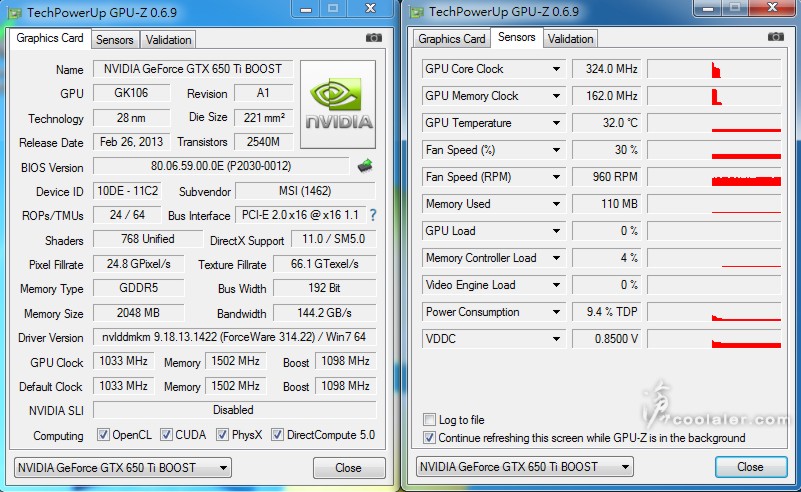Click the Name field showing GTX 650 Ti BOOST

193,69
